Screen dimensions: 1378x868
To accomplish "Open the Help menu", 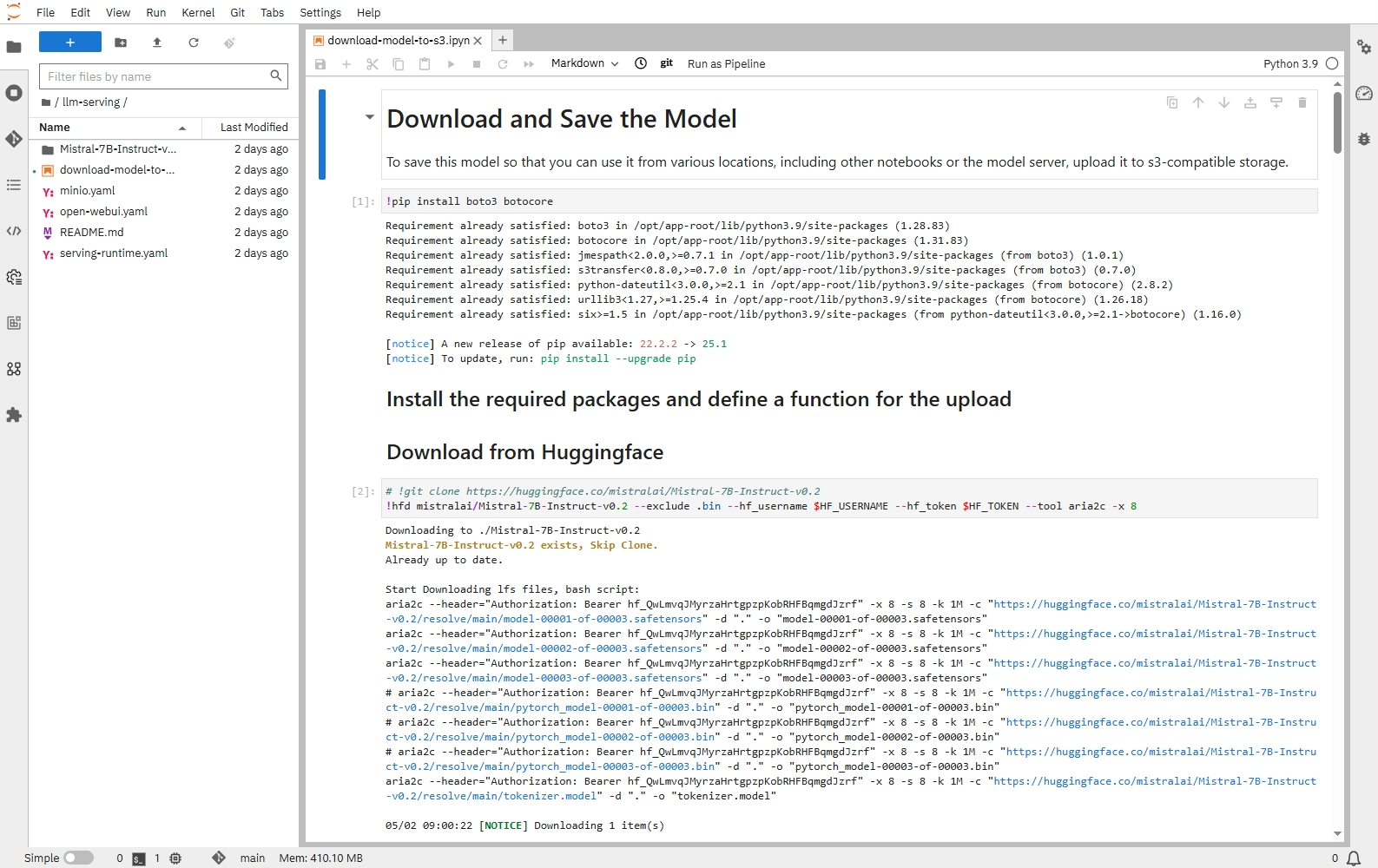I will point(369,12).
